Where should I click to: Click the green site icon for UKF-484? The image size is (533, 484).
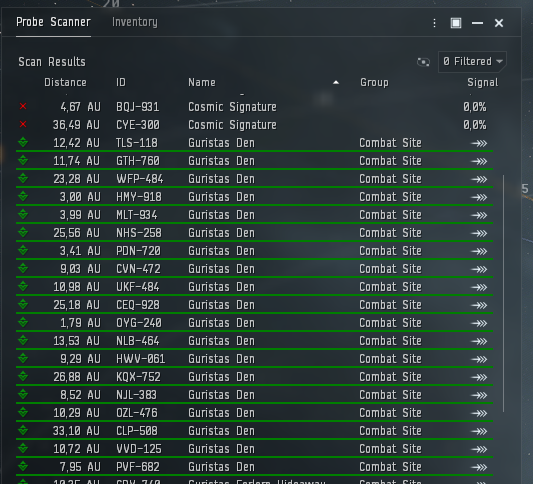(23, 286)
